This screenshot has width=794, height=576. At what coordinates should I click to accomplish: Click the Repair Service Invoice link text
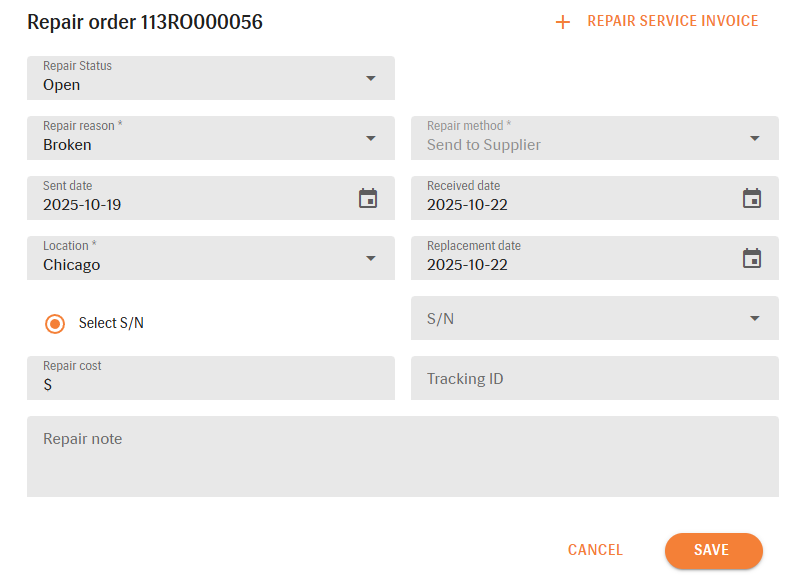672,21
